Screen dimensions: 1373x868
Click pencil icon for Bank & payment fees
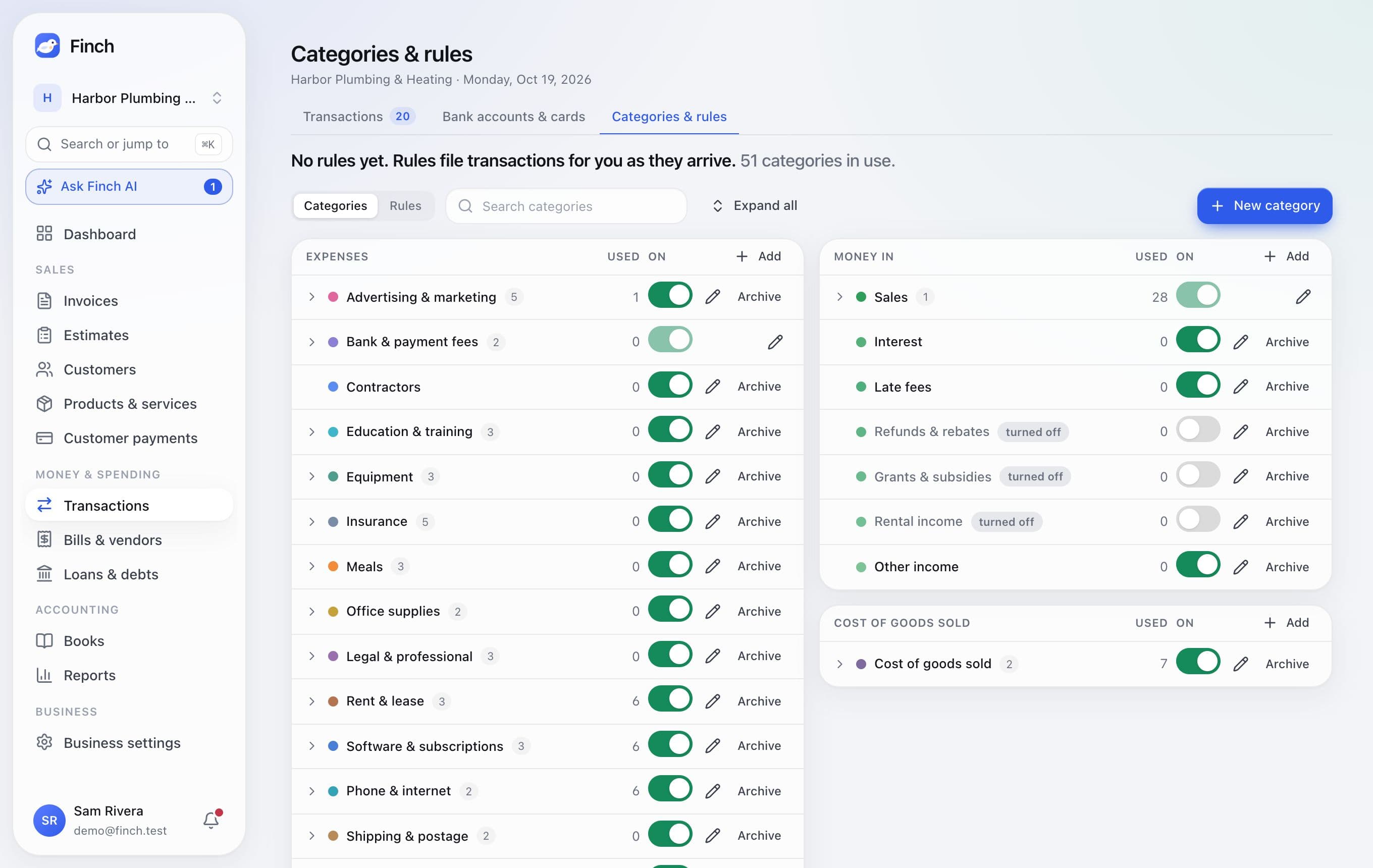(775, 341)
